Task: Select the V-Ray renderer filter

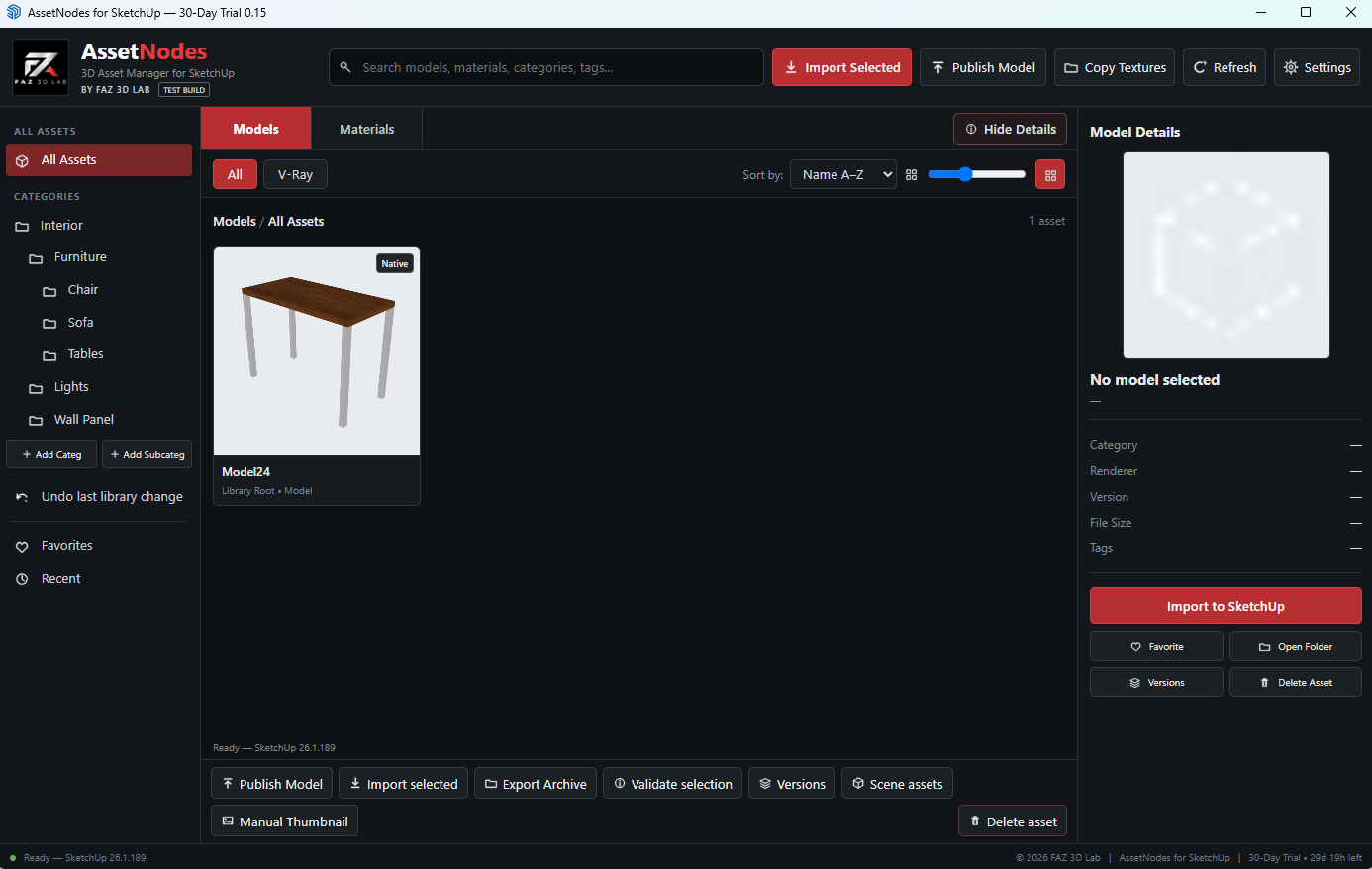Action: [295, 174]
